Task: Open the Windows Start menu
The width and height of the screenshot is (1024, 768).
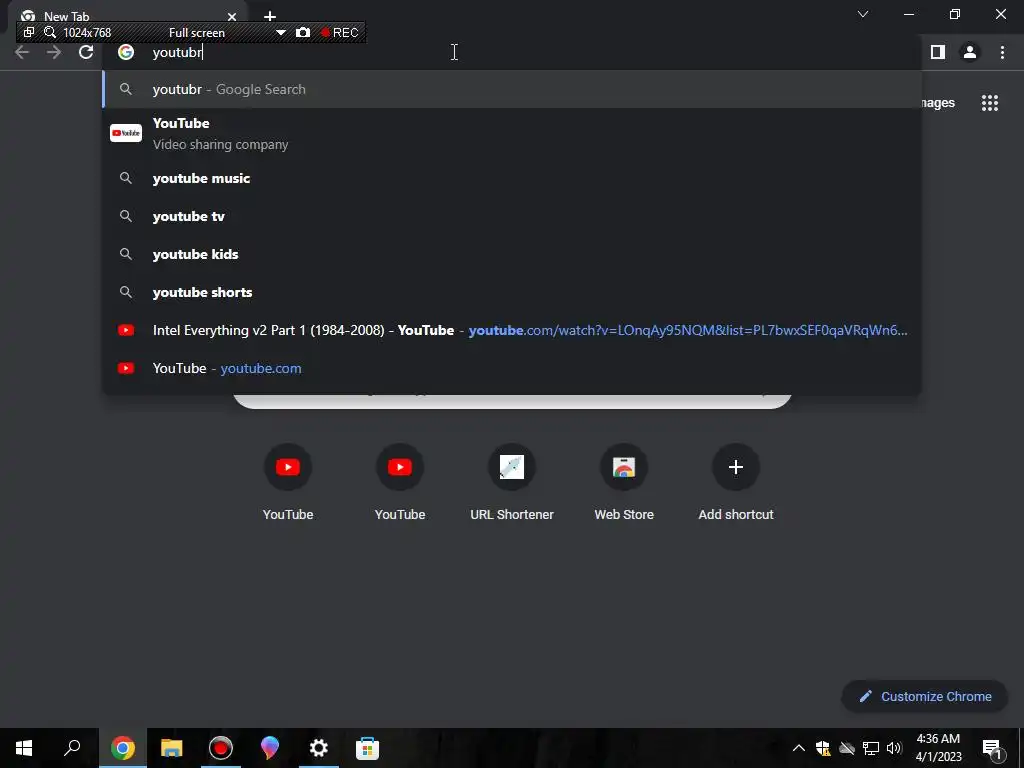Action: [x=24, y=748]
